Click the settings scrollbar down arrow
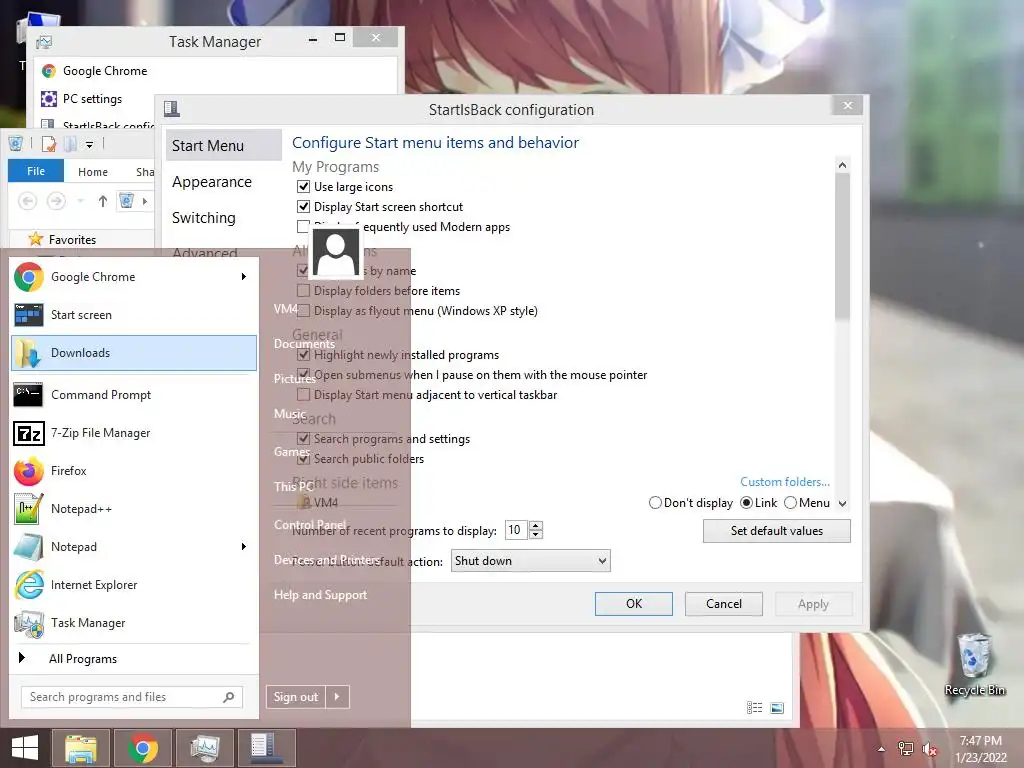1024x768 pixels. coord(842,504)
